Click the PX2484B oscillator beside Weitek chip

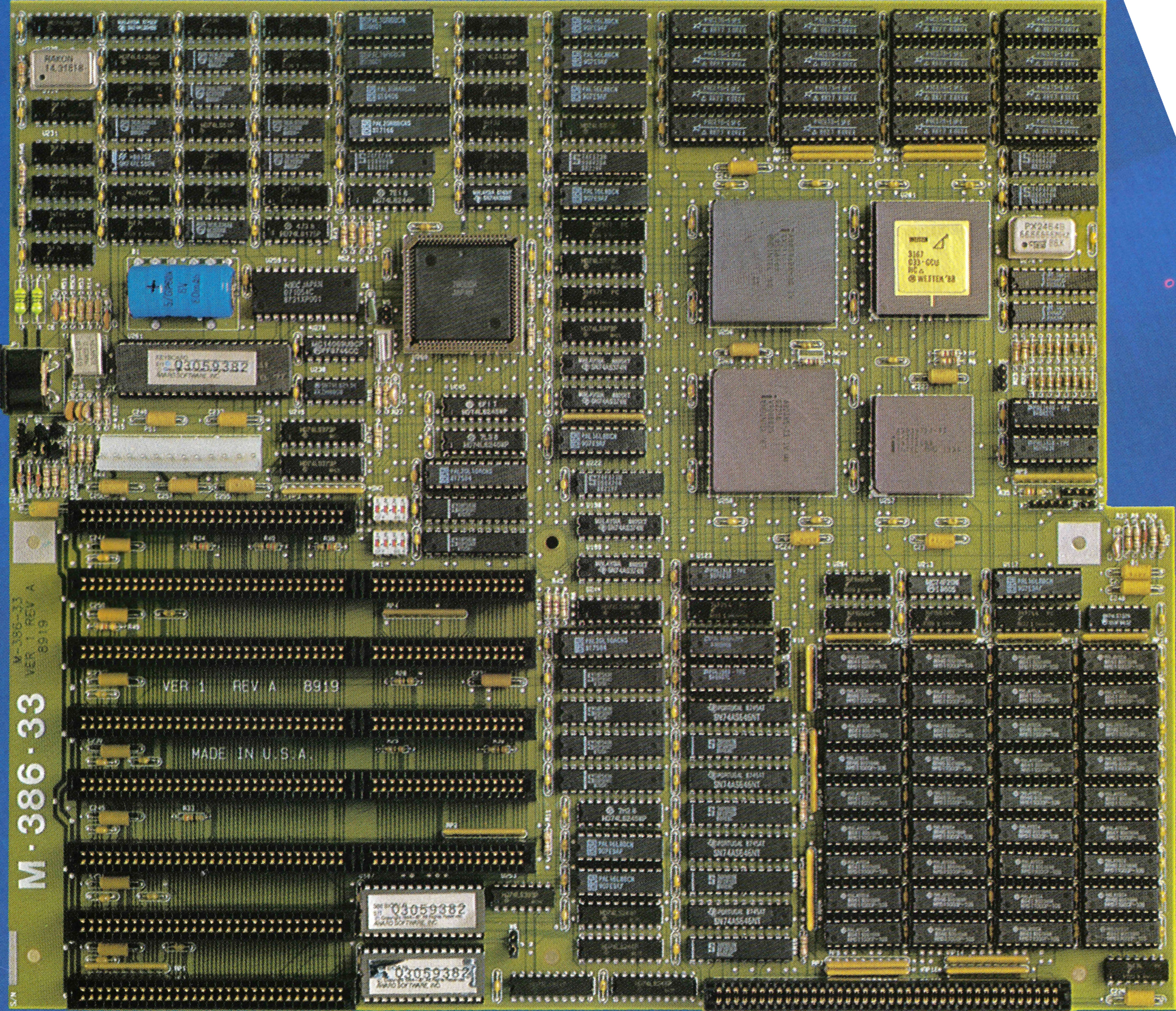click(x=1043, y=237)
